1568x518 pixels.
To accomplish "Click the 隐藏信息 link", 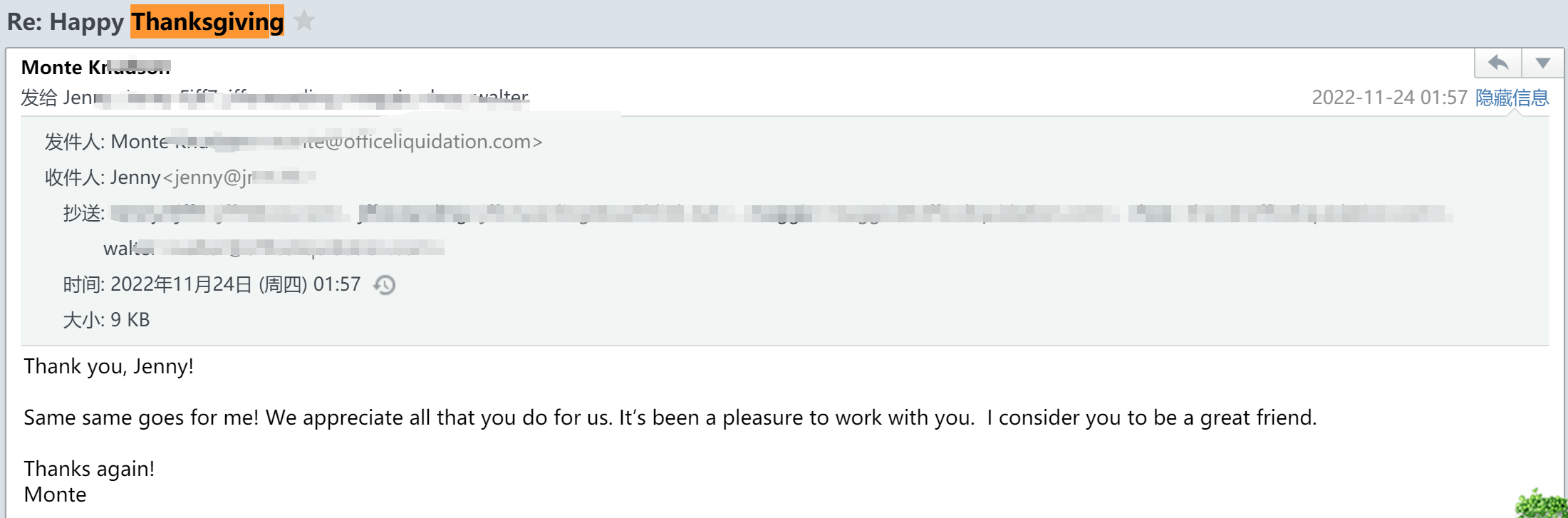I will point(1512,98).
